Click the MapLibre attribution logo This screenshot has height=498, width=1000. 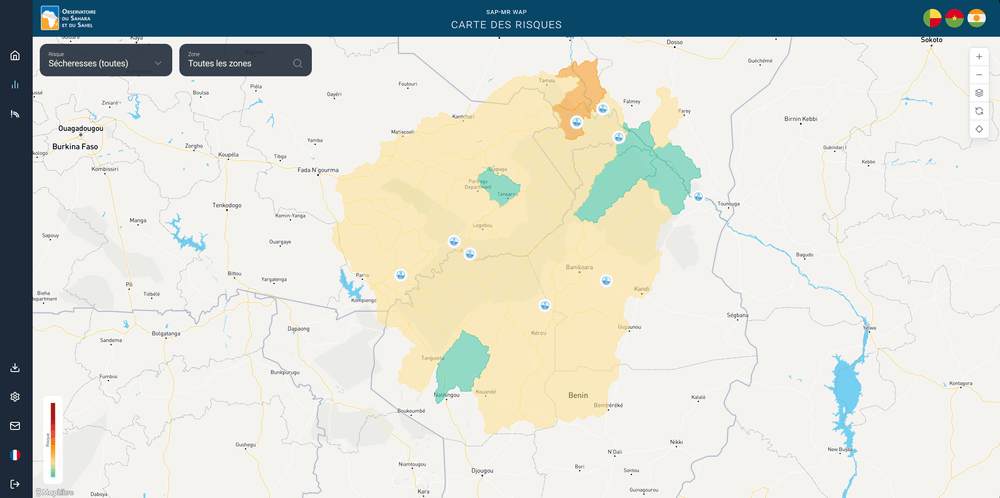click(x=55, y=492)
